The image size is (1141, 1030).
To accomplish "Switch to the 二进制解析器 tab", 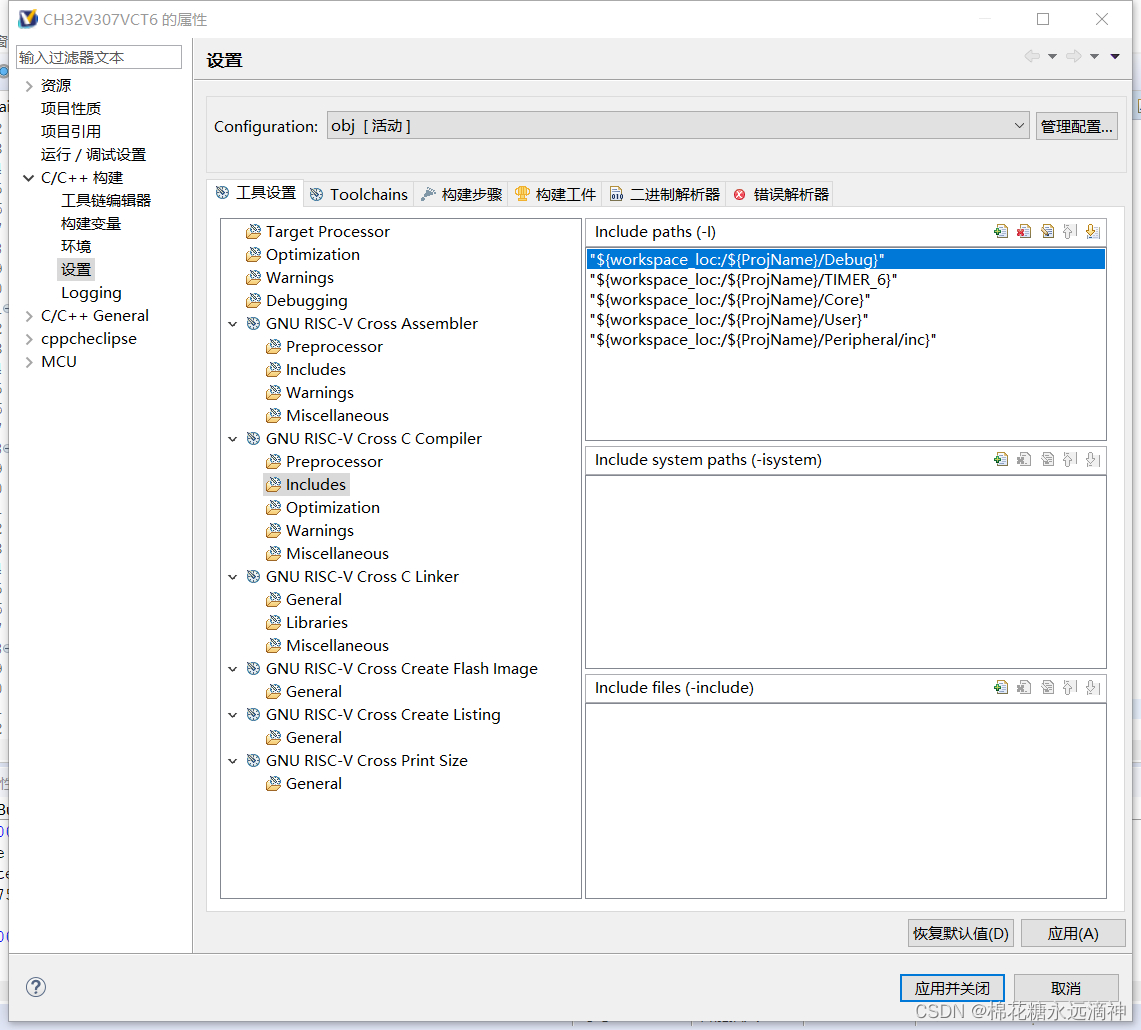I will point(664,194).
